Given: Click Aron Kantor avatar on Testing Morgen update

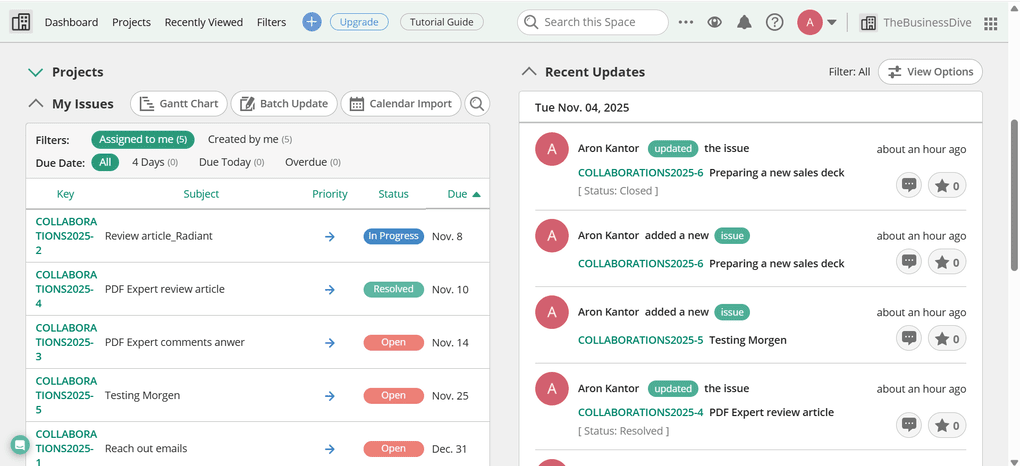Looking at the screenshot, I should (552, 312).
